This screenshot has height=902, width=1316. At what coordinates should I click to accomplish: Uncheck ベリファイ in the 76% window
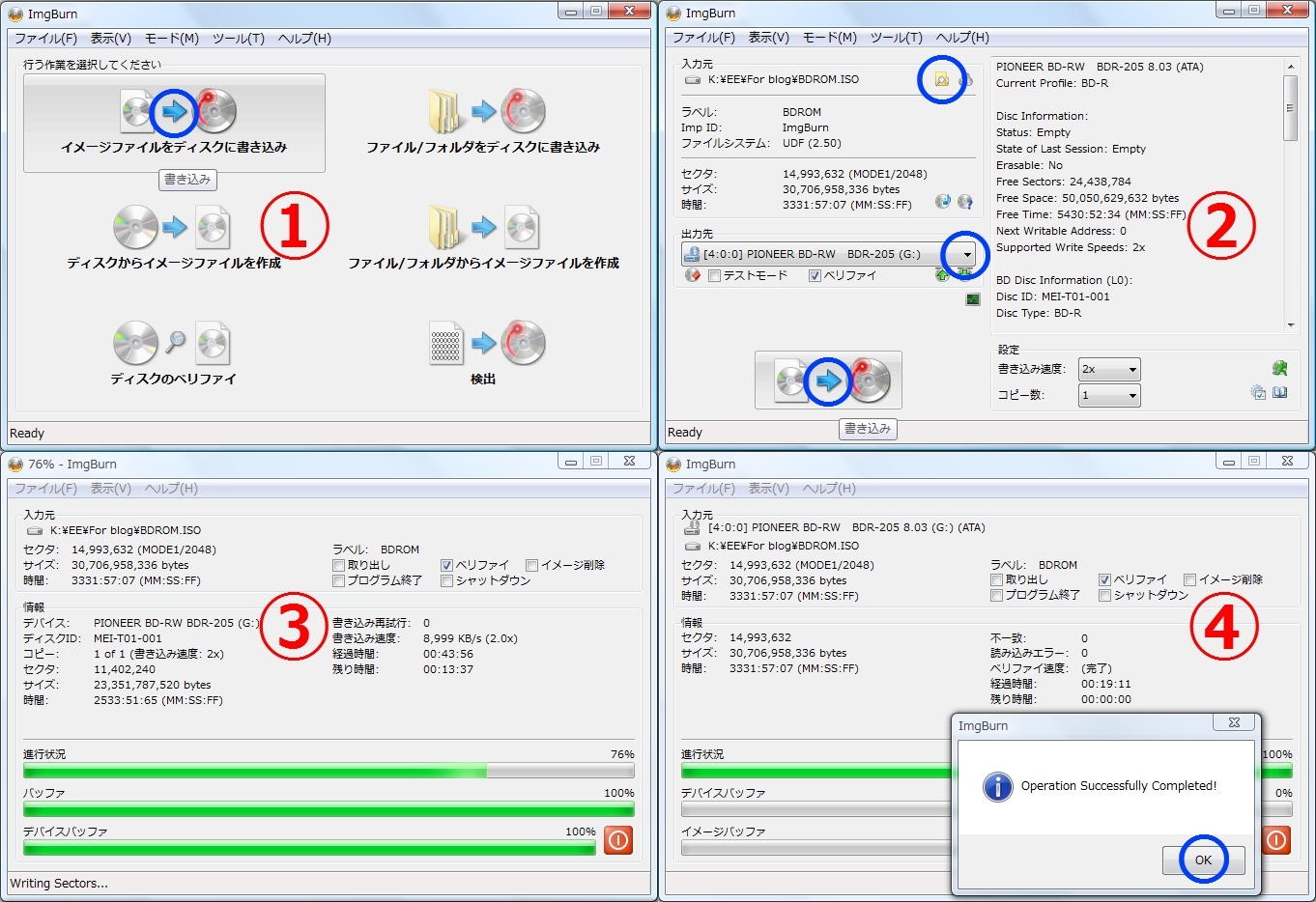tap(446, 565)
